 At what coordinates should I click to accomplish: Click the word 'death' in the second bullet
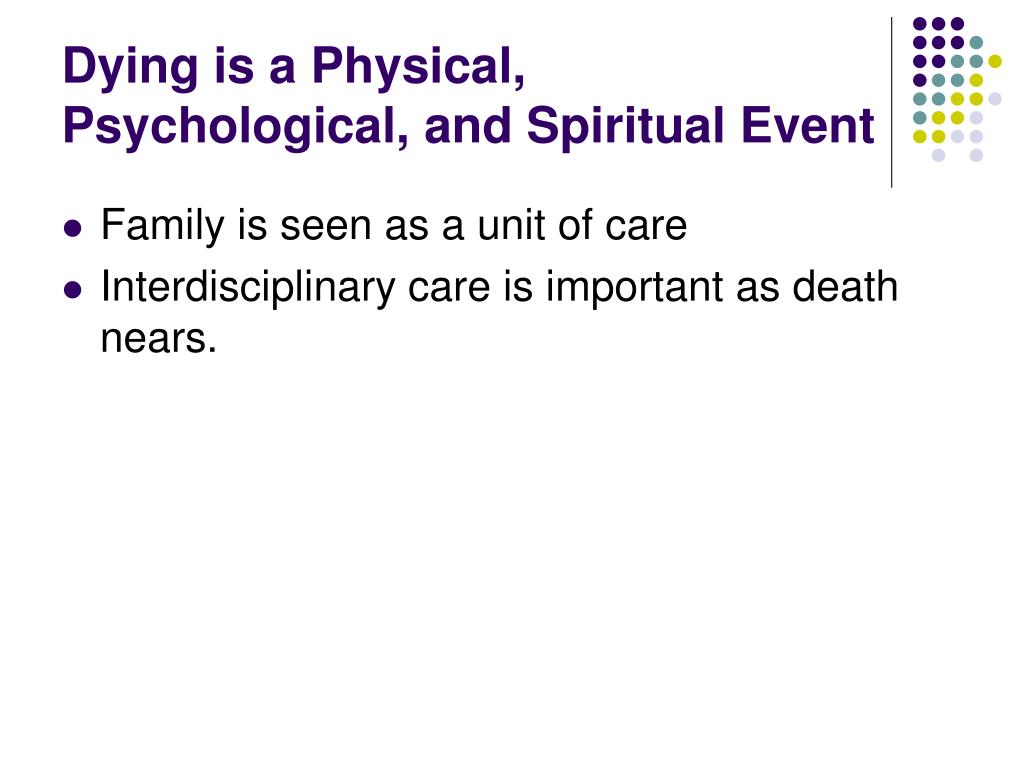pos(845,287)
